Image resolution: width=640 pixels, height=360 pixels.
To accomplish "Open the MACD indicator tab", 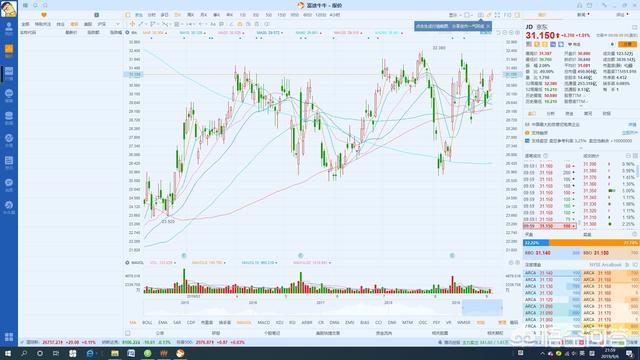I will click(x=263, y=322).
